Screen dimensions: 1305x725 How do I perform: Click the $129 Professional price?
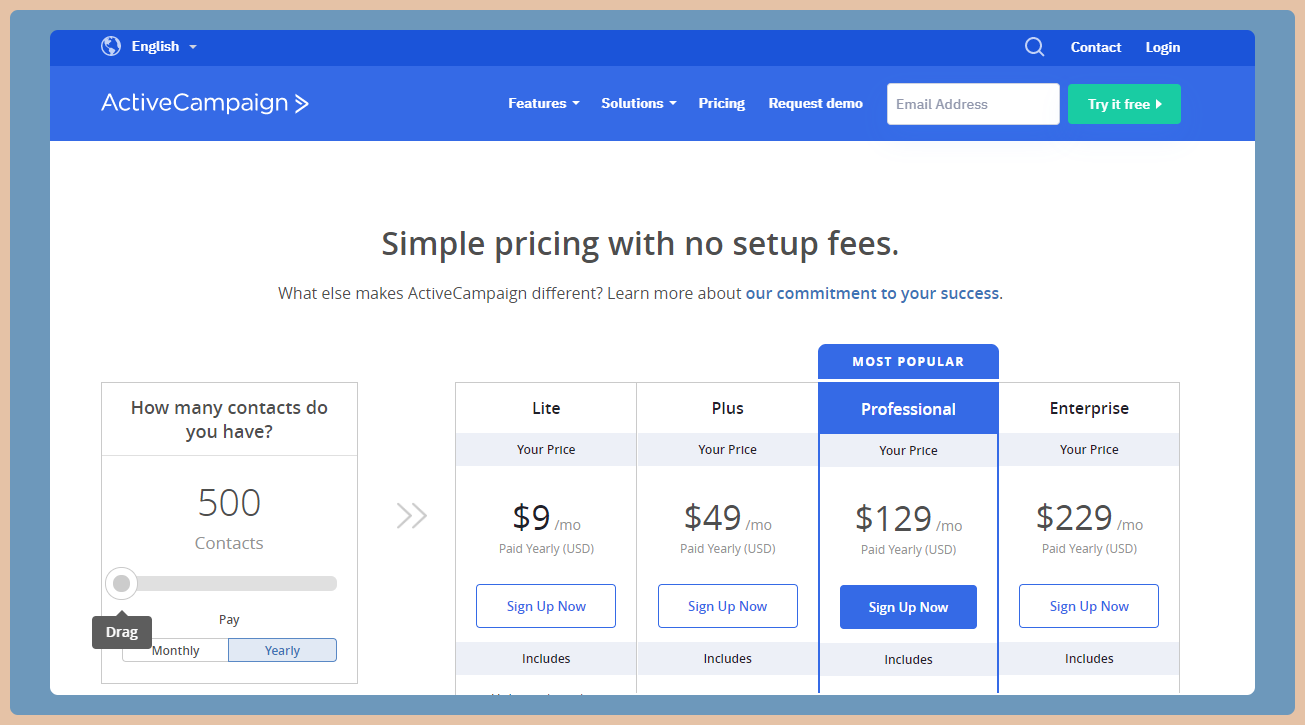point(894,518)
